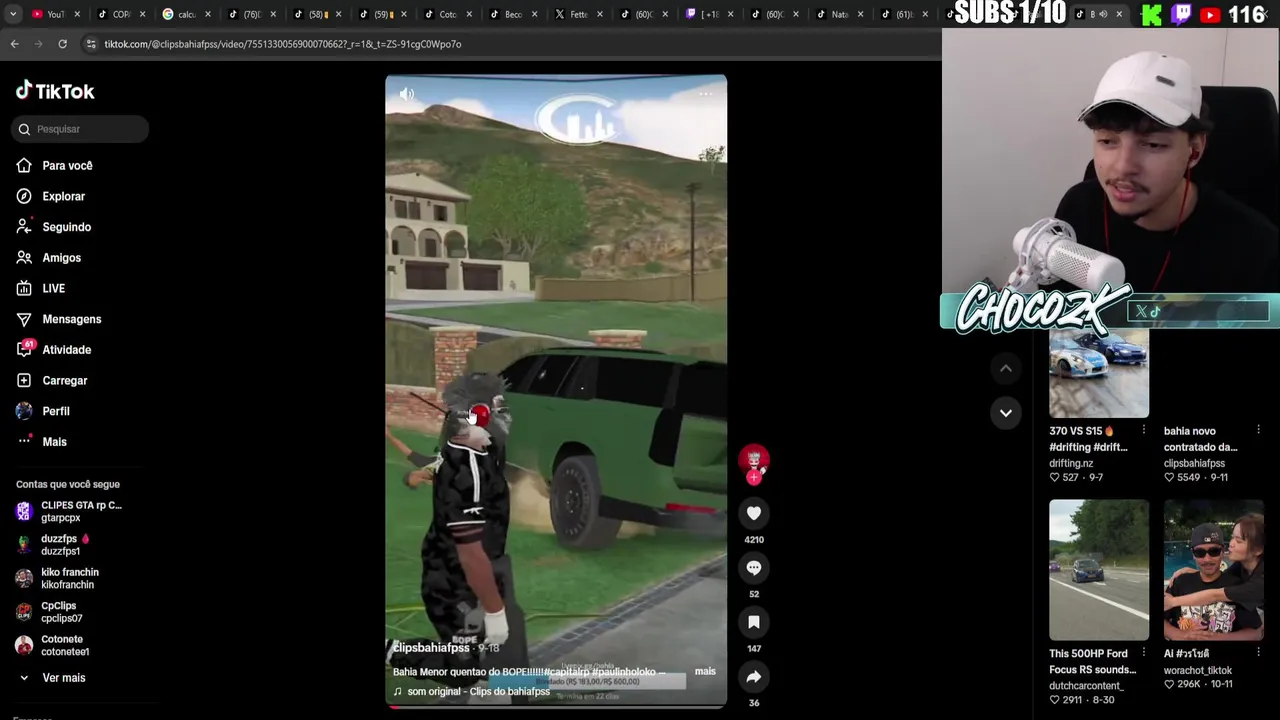Click the bahia novo contratado da... title
Image resolution: width=1280 pixels, height=720 pixels.
coord(1201,439)
